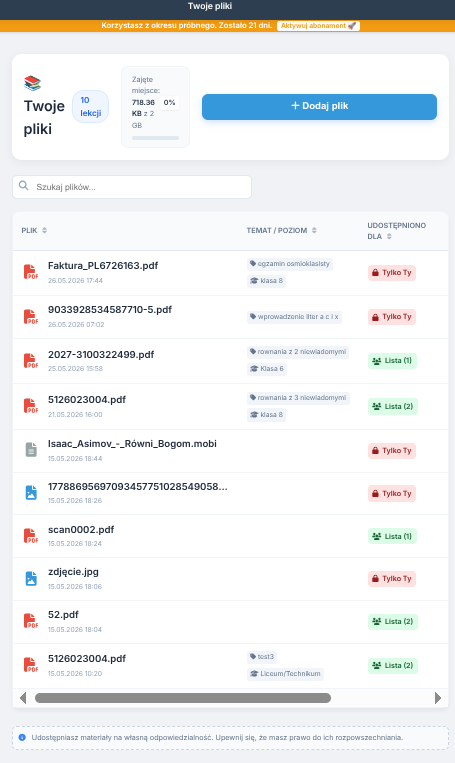Click the PDF icon for 5126023004.pdf dated 21.05.2026
The image size is (455, 763).
31,406
